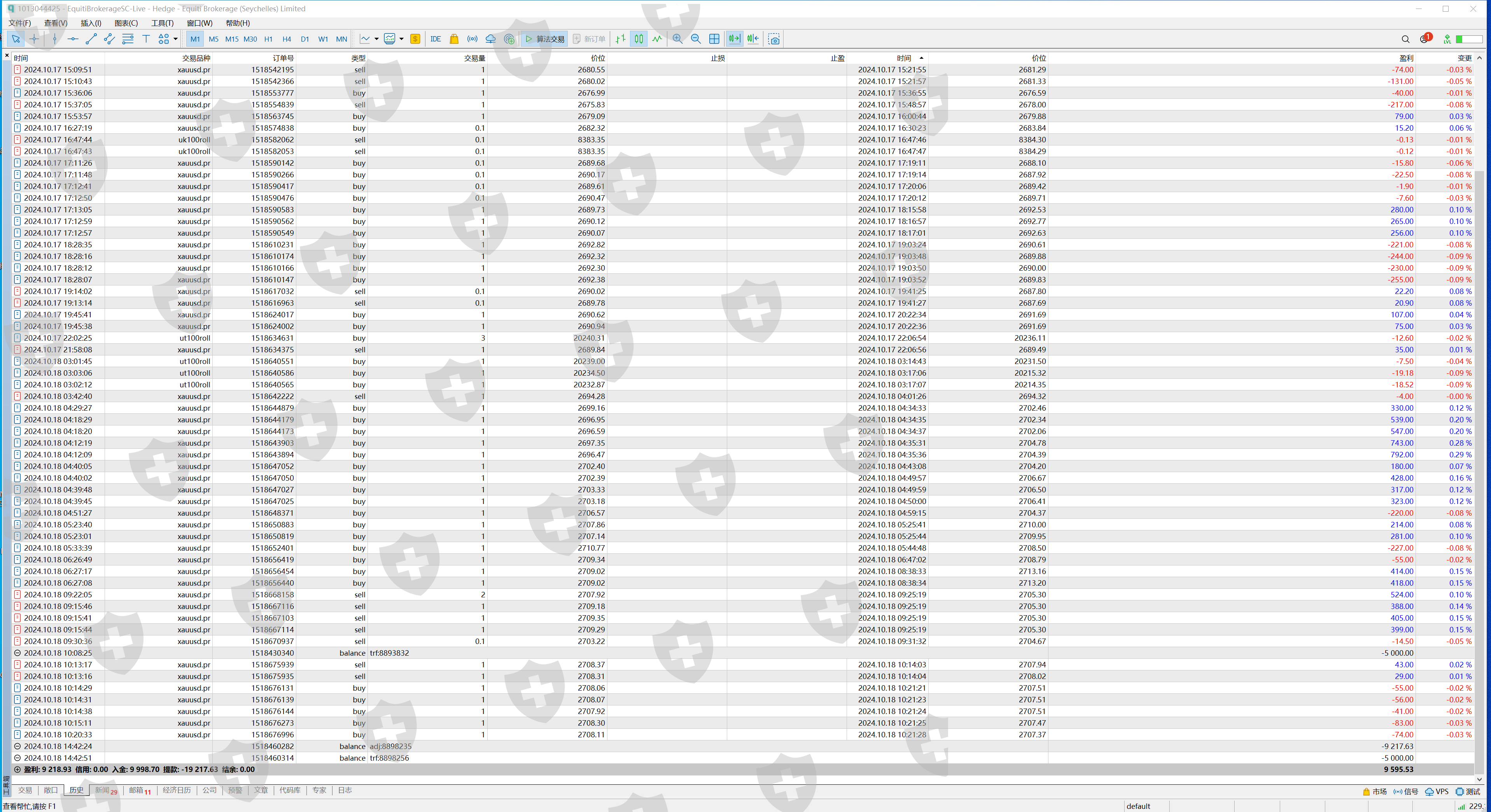Viewport: 1491px width, 812px height.
Task: Switch to the M5 timeframe
Action: point(213,39)
